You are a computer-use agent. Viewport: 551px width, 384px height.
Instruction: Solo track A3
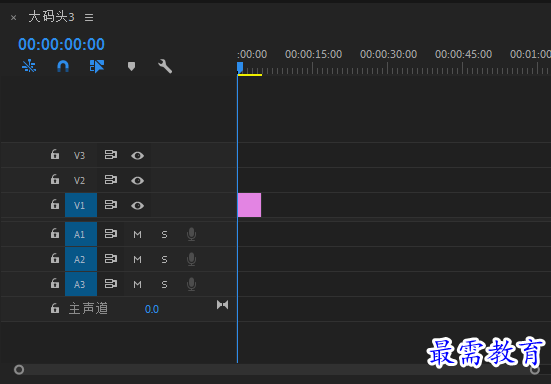164,284
